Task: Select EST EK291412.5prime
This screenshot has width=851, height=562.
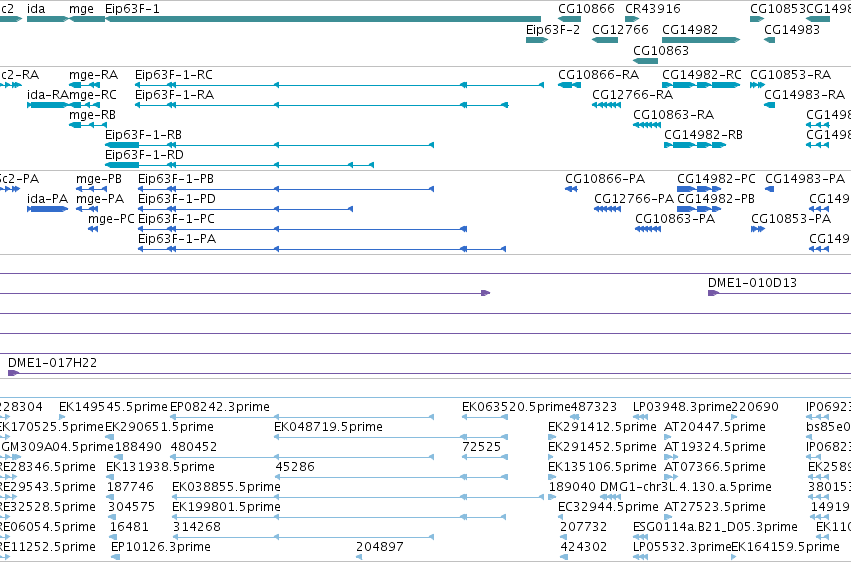Action: [x=552, y=437]
